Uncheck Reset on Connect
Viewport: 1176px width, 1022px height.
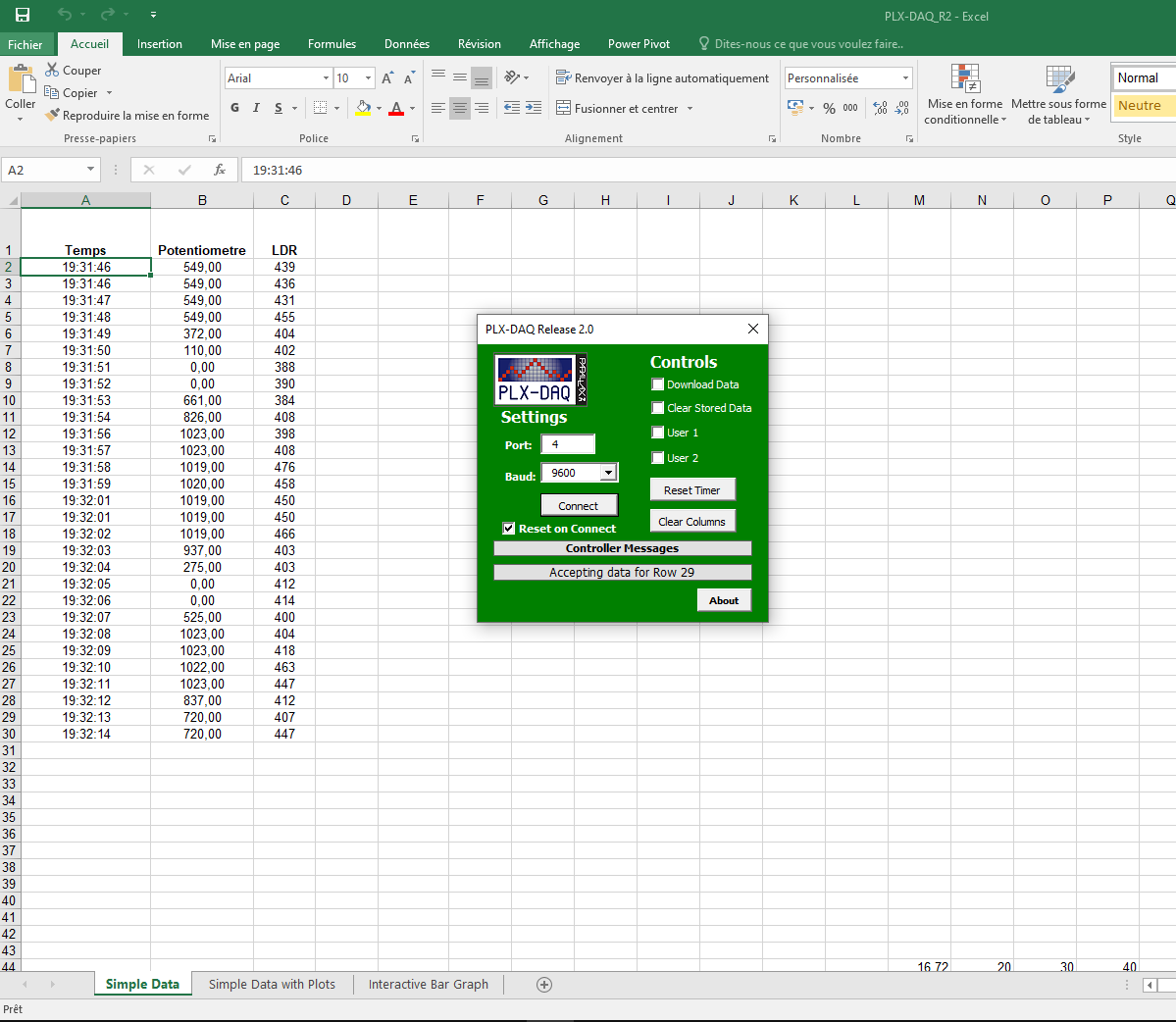(508, 528)
